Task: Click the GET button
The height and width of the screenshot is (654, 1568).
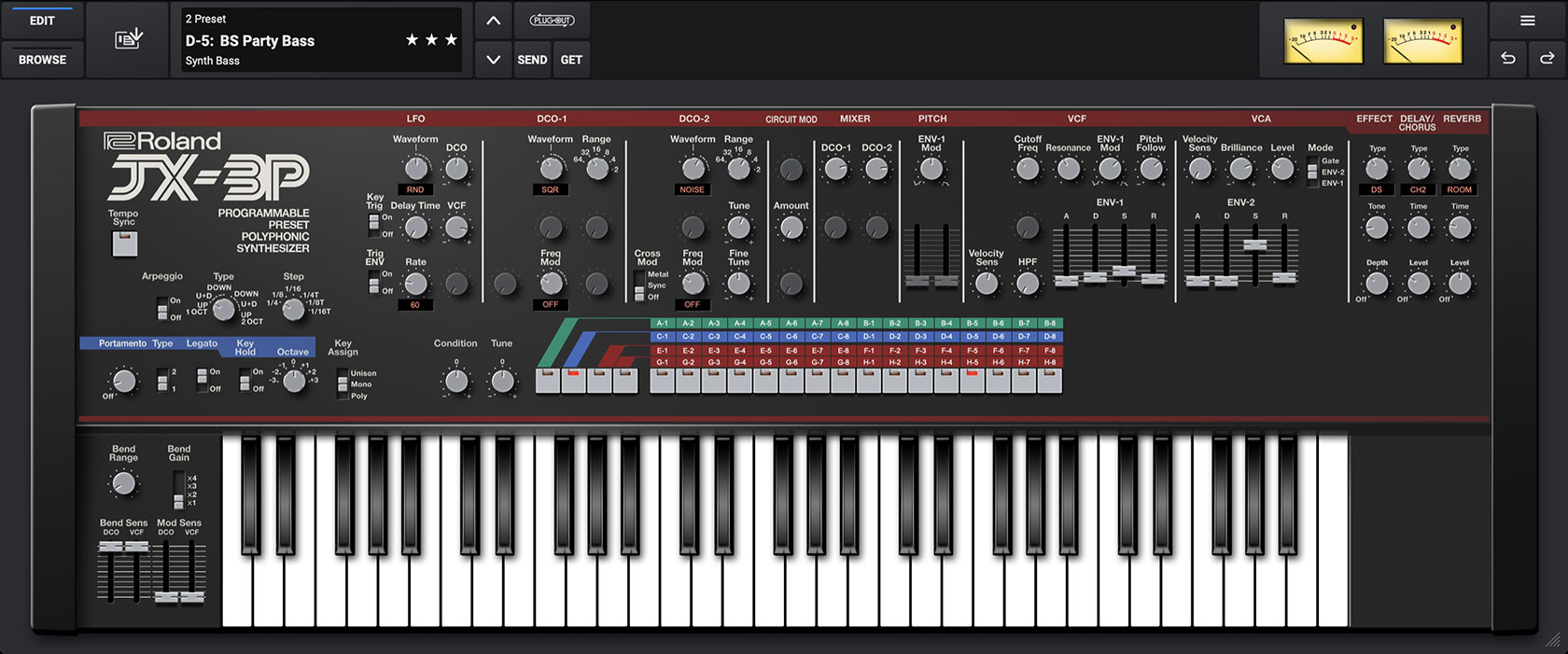Action: [571, 60]
